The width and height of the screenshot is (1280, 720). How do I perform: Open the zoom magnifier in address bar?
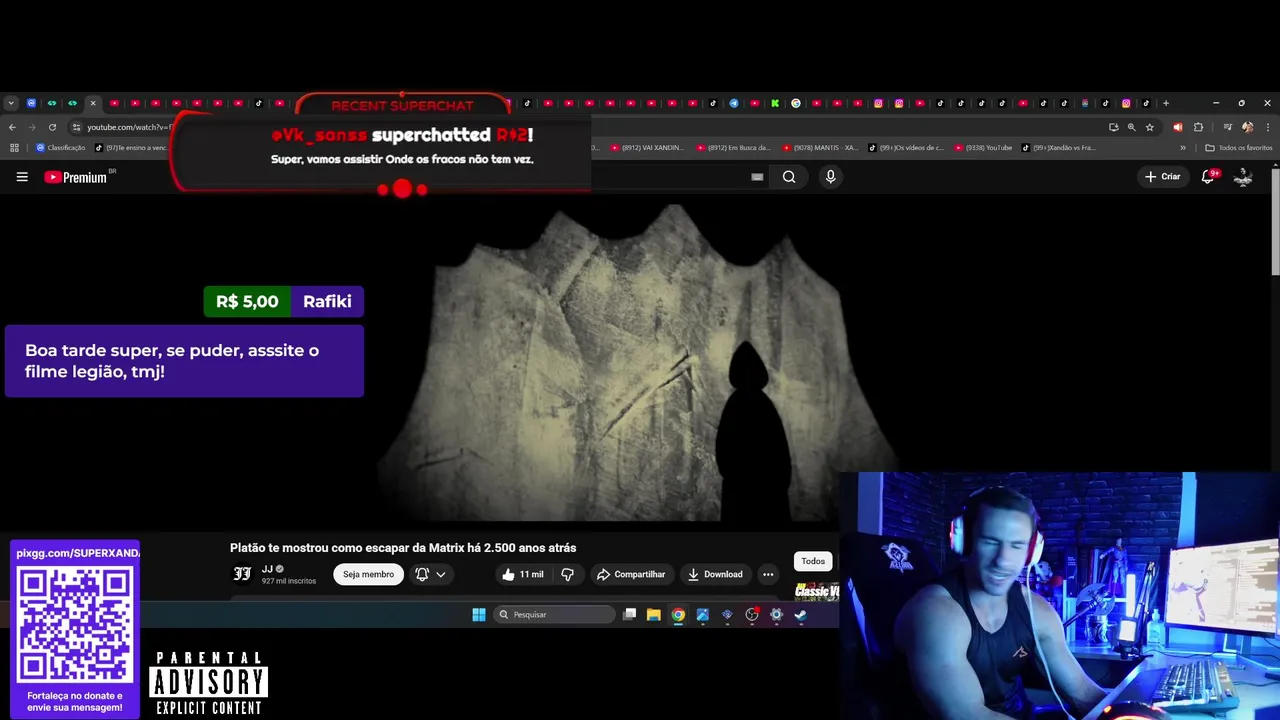point(1132,127)
